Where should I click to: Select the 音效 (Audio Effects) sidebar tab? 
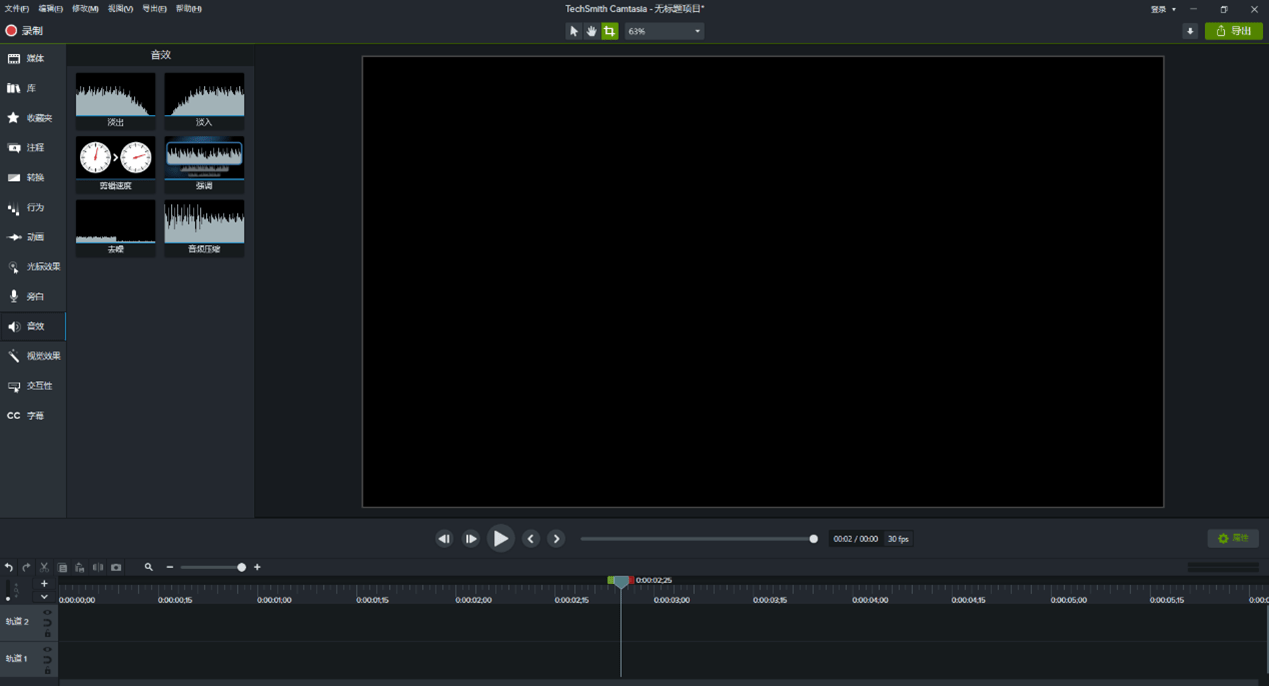pyautogui.click(x=33, y=326)
